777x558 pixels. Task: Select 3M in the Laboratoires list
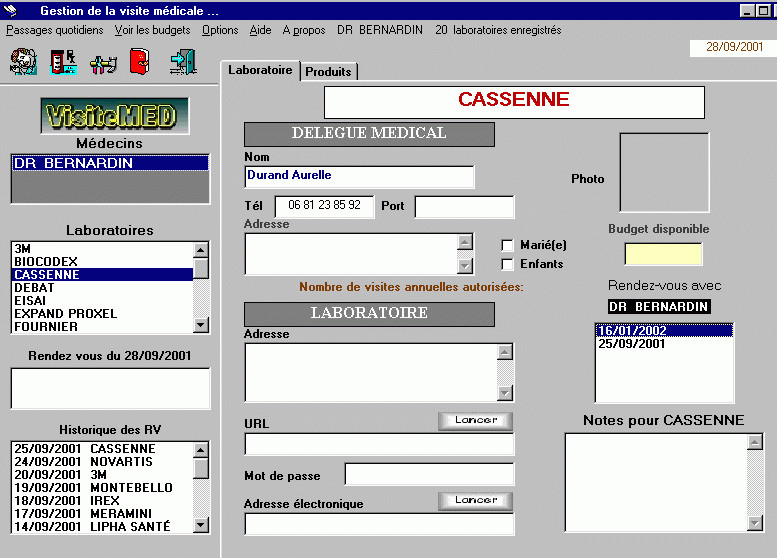click(x=103, y=249)
